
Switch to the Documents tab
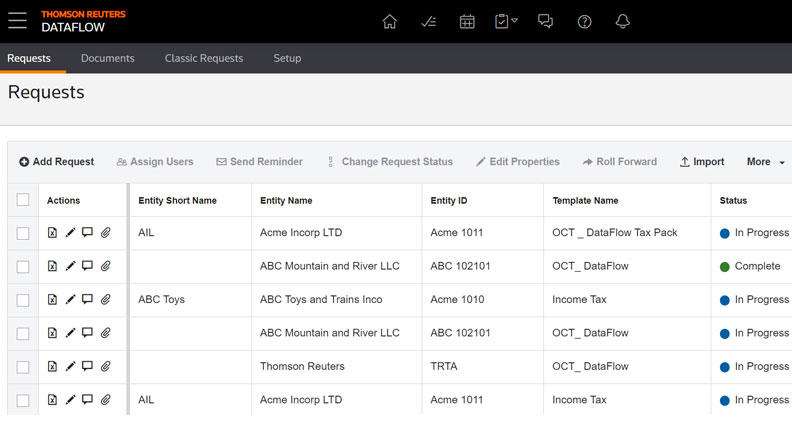click(x=107, y=58)
